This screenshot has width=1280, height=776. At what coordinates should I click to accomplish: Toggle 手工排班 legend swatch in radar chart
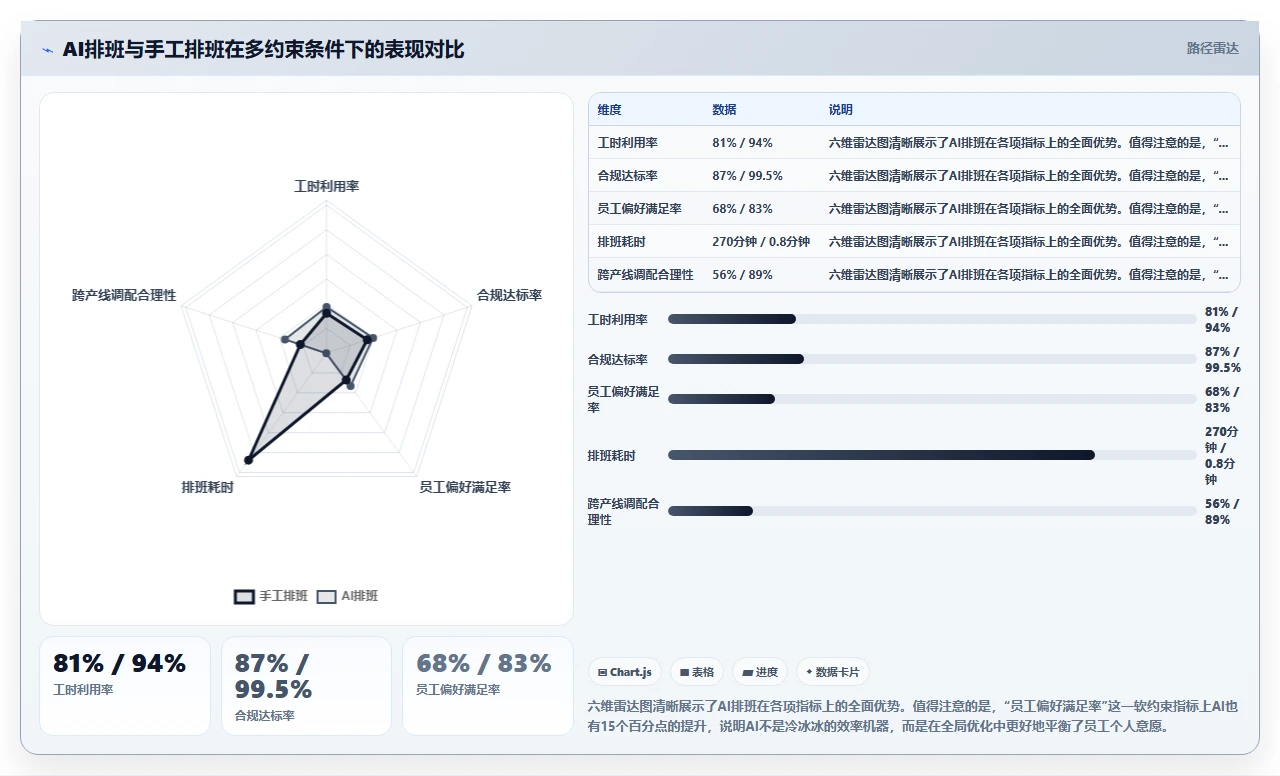(244, 596)
